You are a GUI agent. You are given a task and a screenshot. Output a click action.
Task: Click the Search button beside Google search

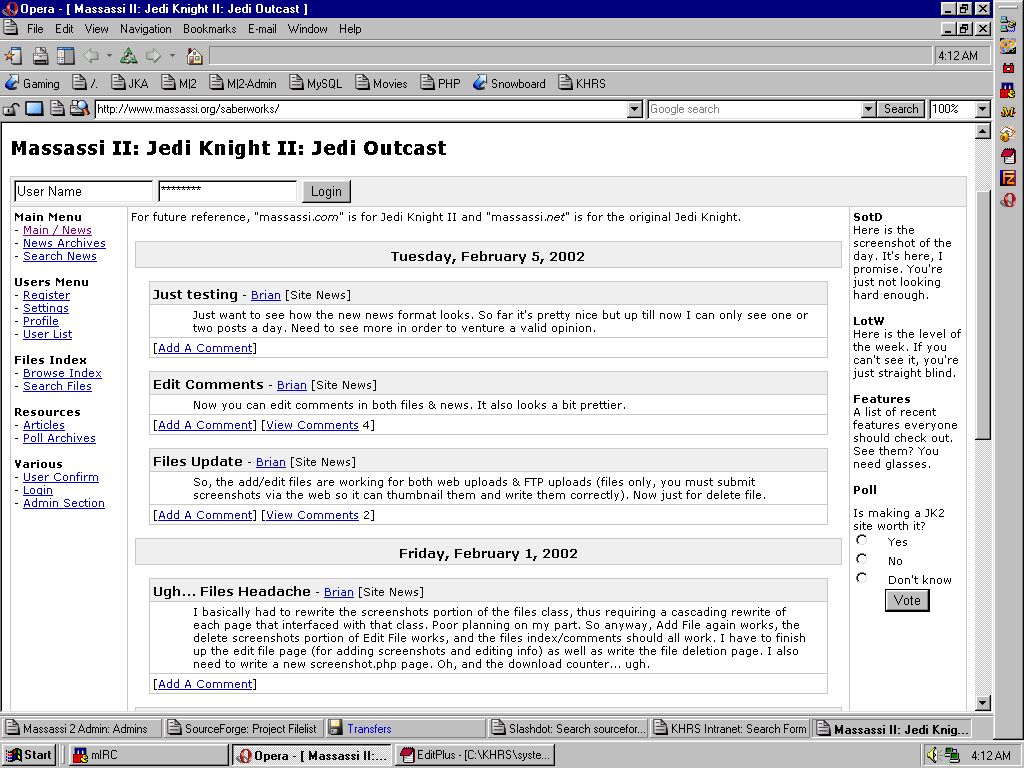coord(901,109)
